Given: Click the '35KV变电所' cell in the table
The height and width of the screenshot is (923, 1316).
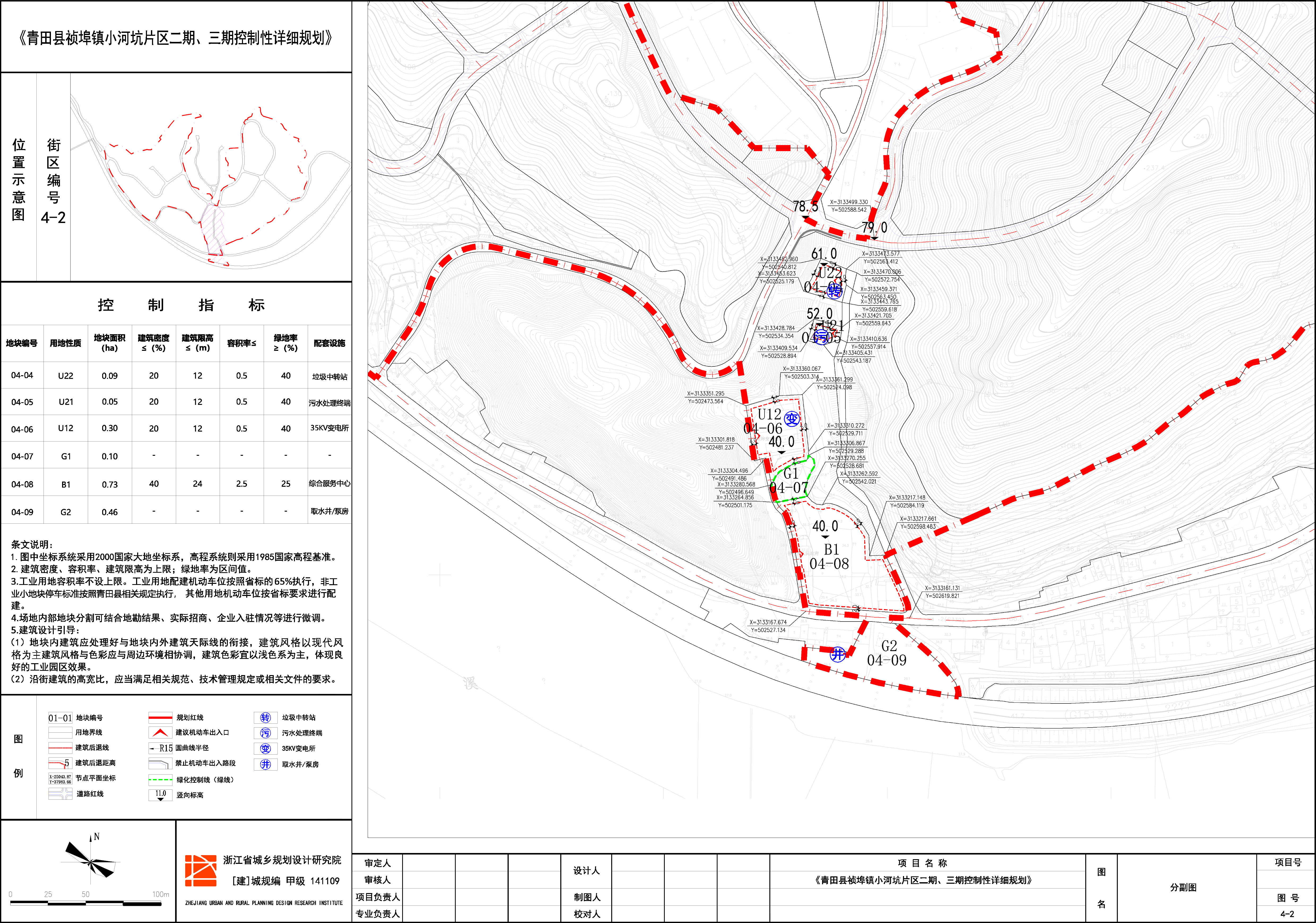Looking at the screenshot, I should point(329,428).
